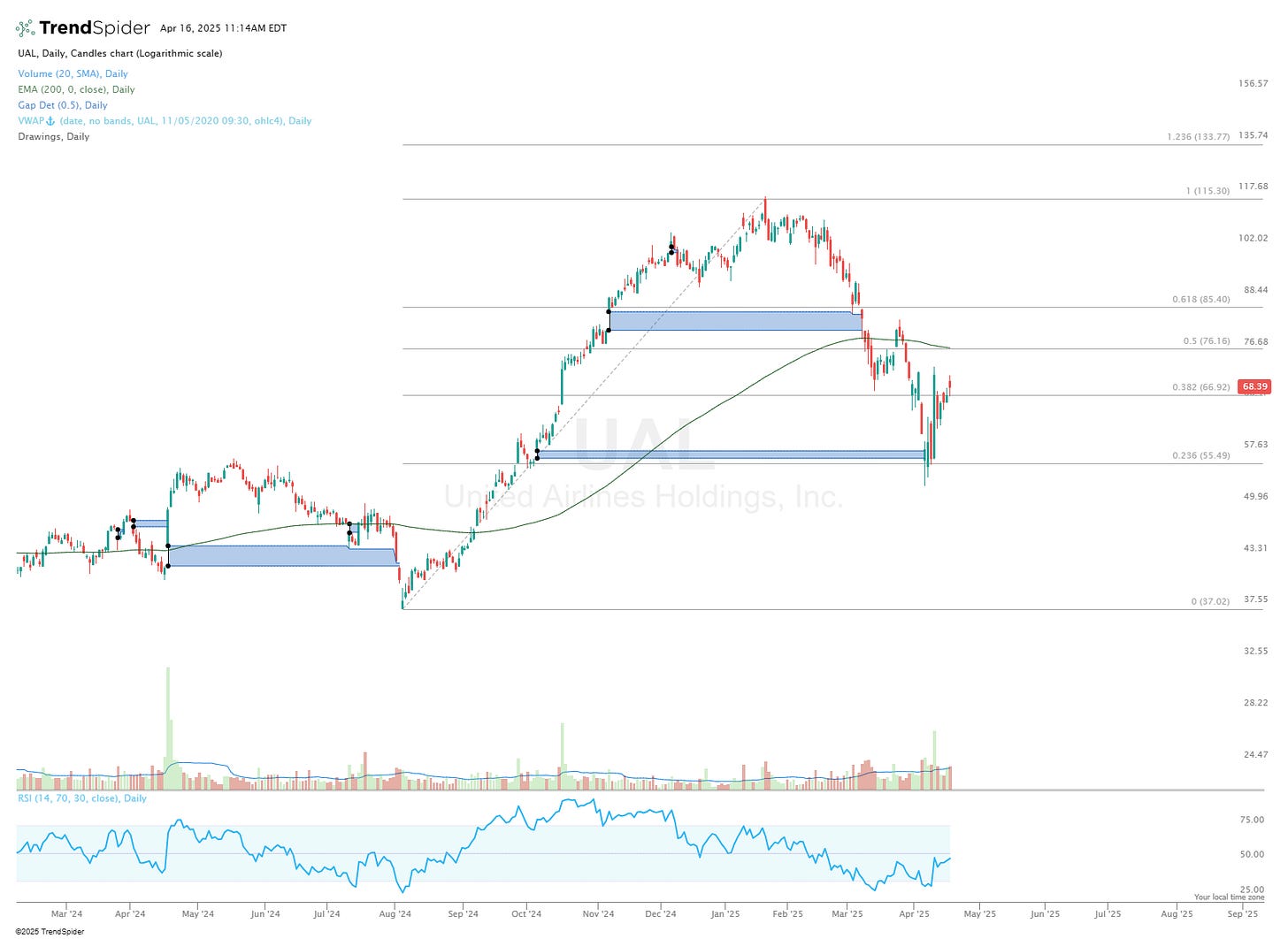
Task: Click the 32.55 price axis value
Action: [1255, 651]
